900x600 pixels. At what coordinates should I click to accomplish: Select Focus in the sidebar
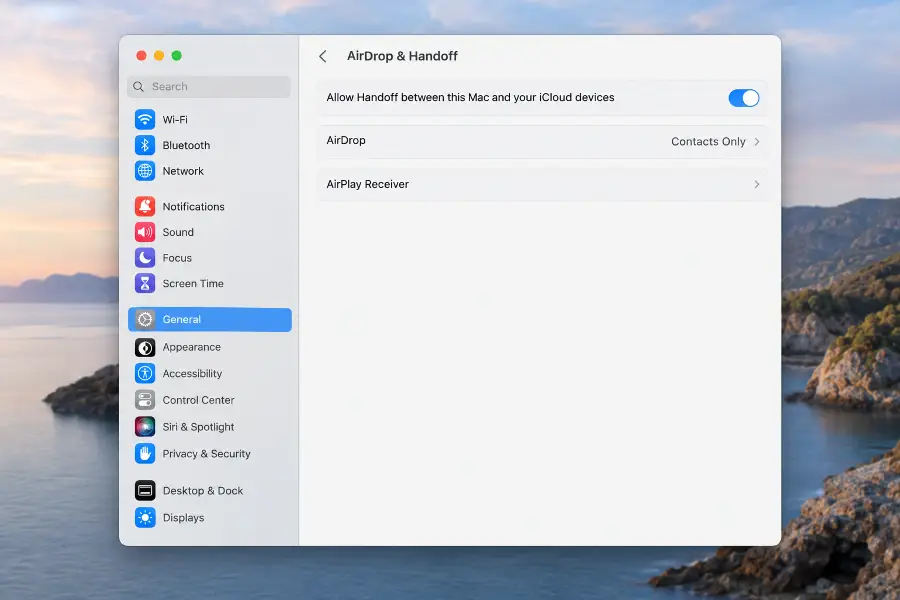pos(177,258)
